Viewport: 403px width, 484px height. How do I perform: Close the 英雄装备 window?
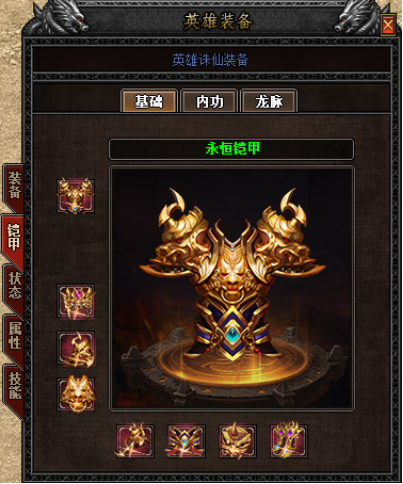click(388, 25)
